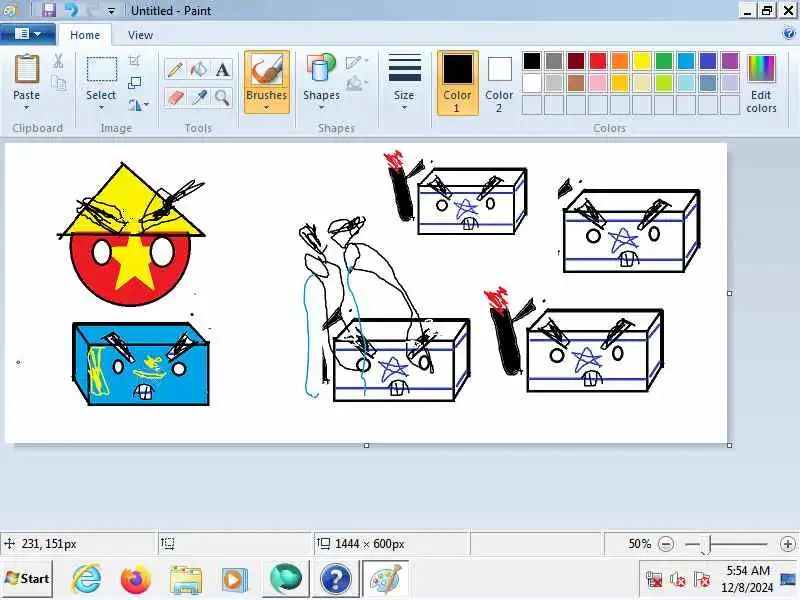
Task: Click the network icon in the system tray
Action: coord(654,579)
